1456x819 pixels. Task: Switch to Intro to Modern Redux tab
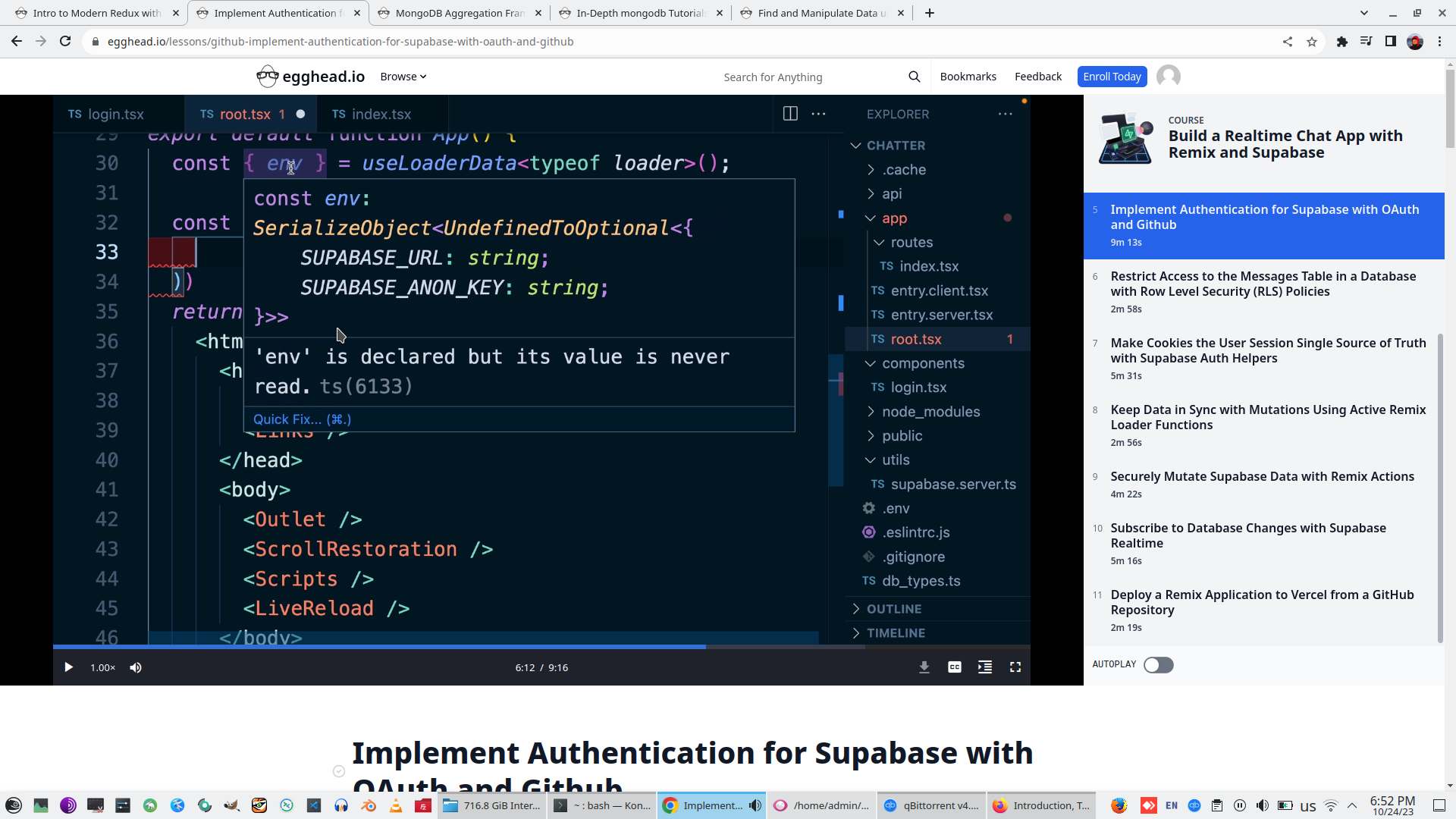[97, 13]
